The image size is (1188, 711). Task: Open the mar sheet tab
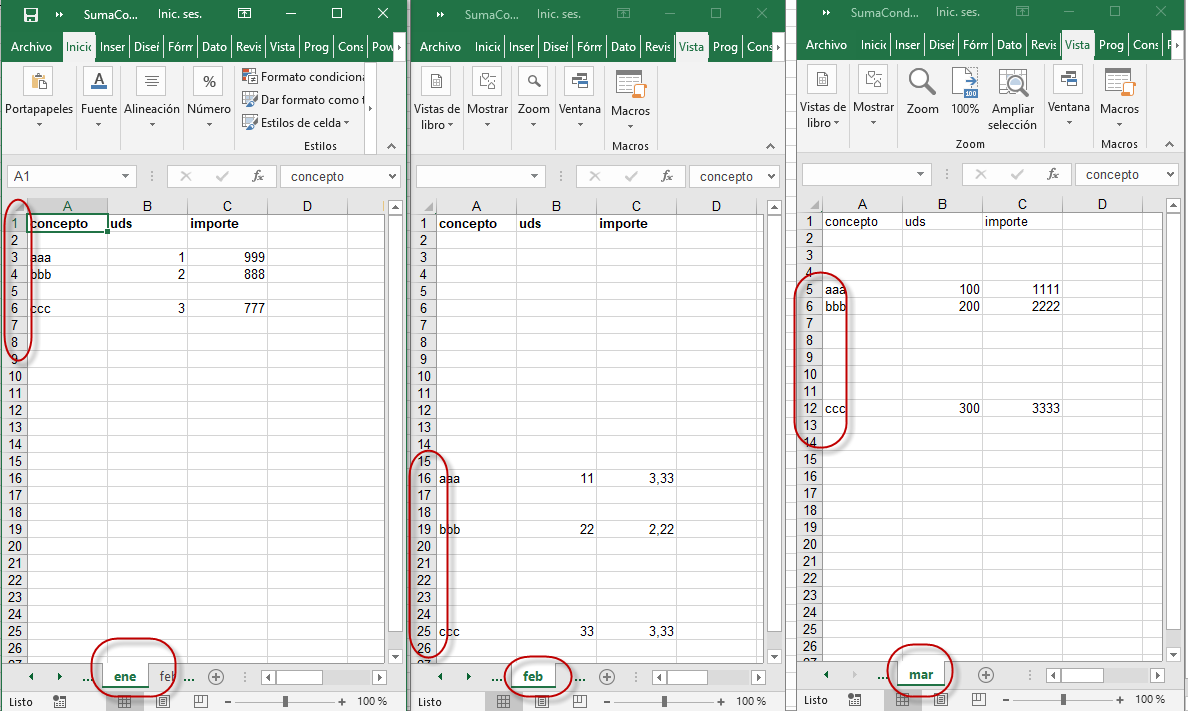tap(920, 674)
